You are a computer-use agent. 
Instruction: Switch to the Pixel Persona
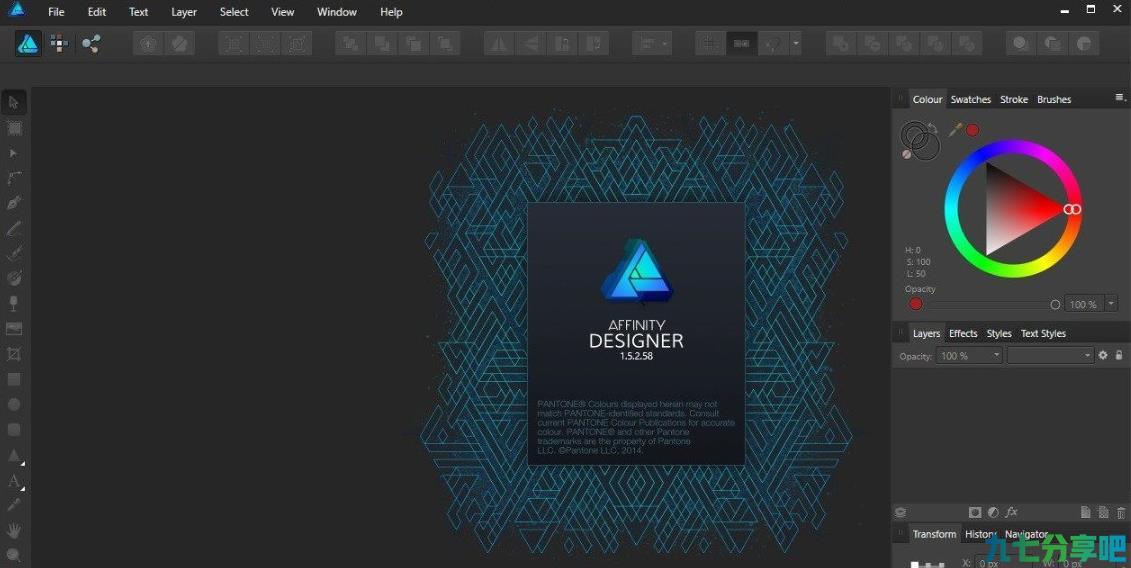59,43
